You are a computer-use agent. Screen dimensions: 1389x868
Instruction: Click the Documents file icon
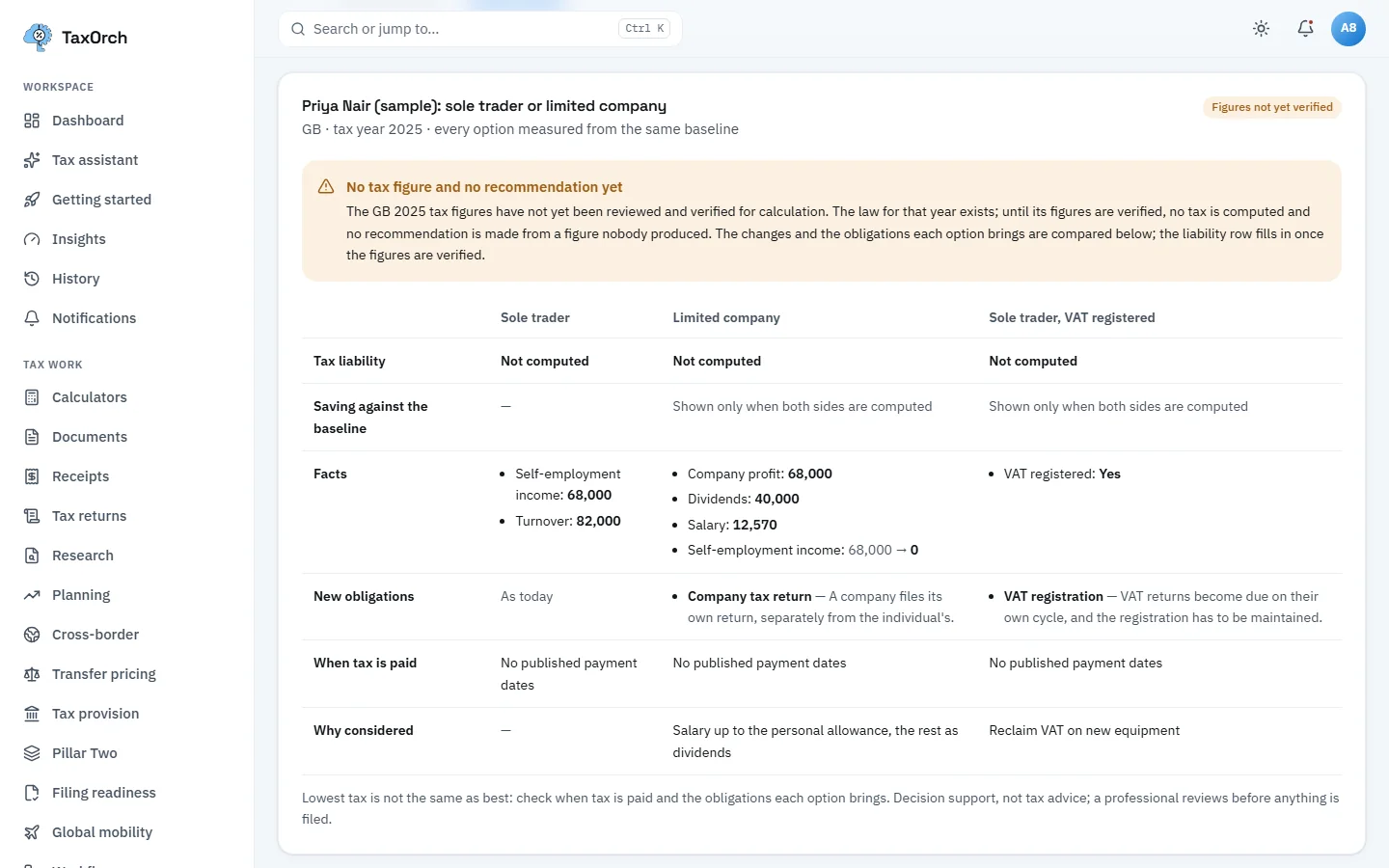pyautogui.click(x=32, y=437)
